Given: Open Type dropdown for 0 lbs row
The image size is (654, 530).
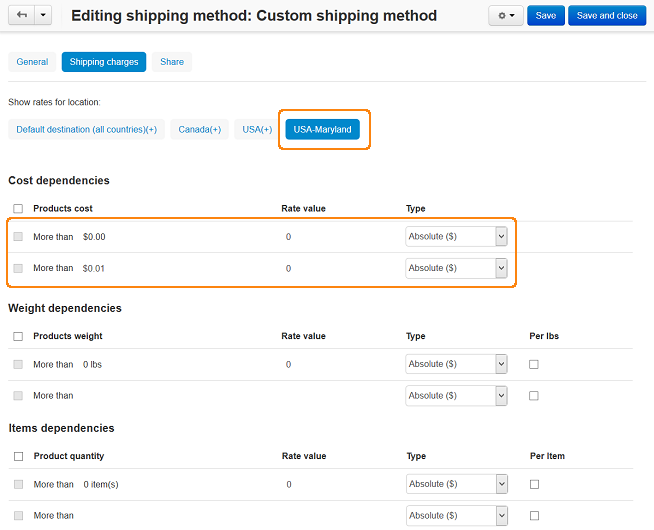Looking at the screenshot, I should (x=456, y=364).
